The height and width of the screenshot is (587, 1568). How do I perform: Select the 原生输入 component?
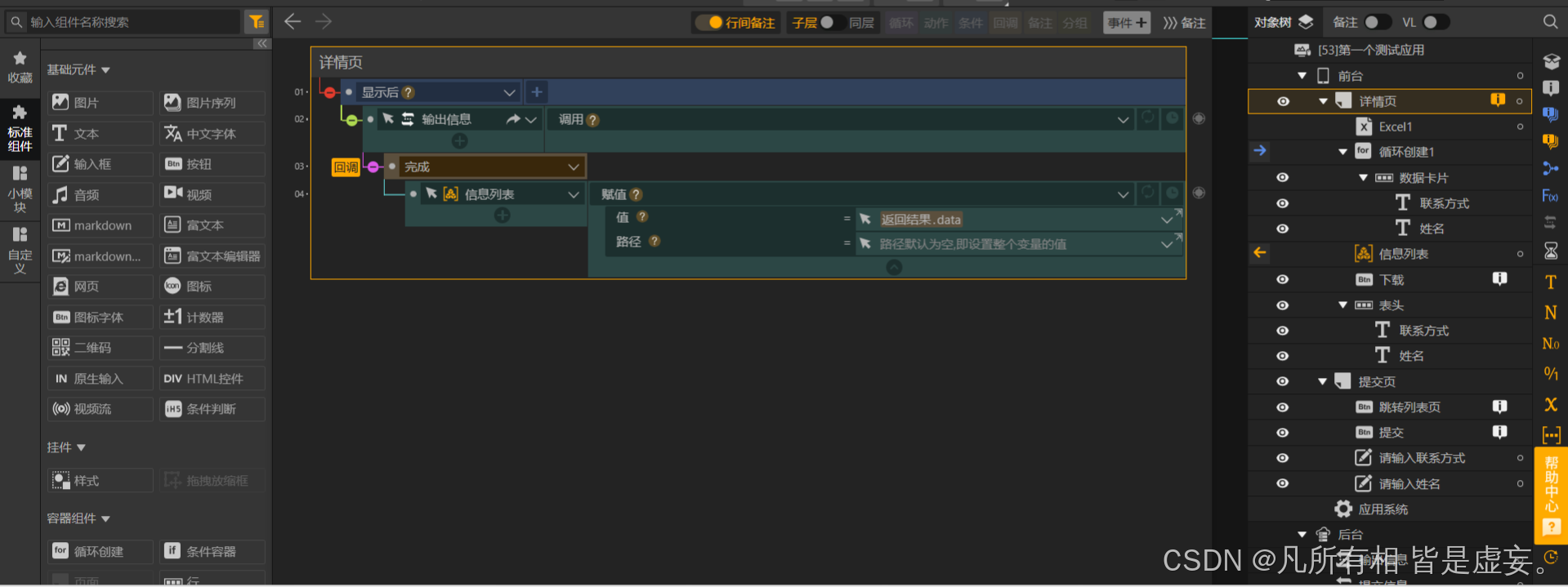100,379
